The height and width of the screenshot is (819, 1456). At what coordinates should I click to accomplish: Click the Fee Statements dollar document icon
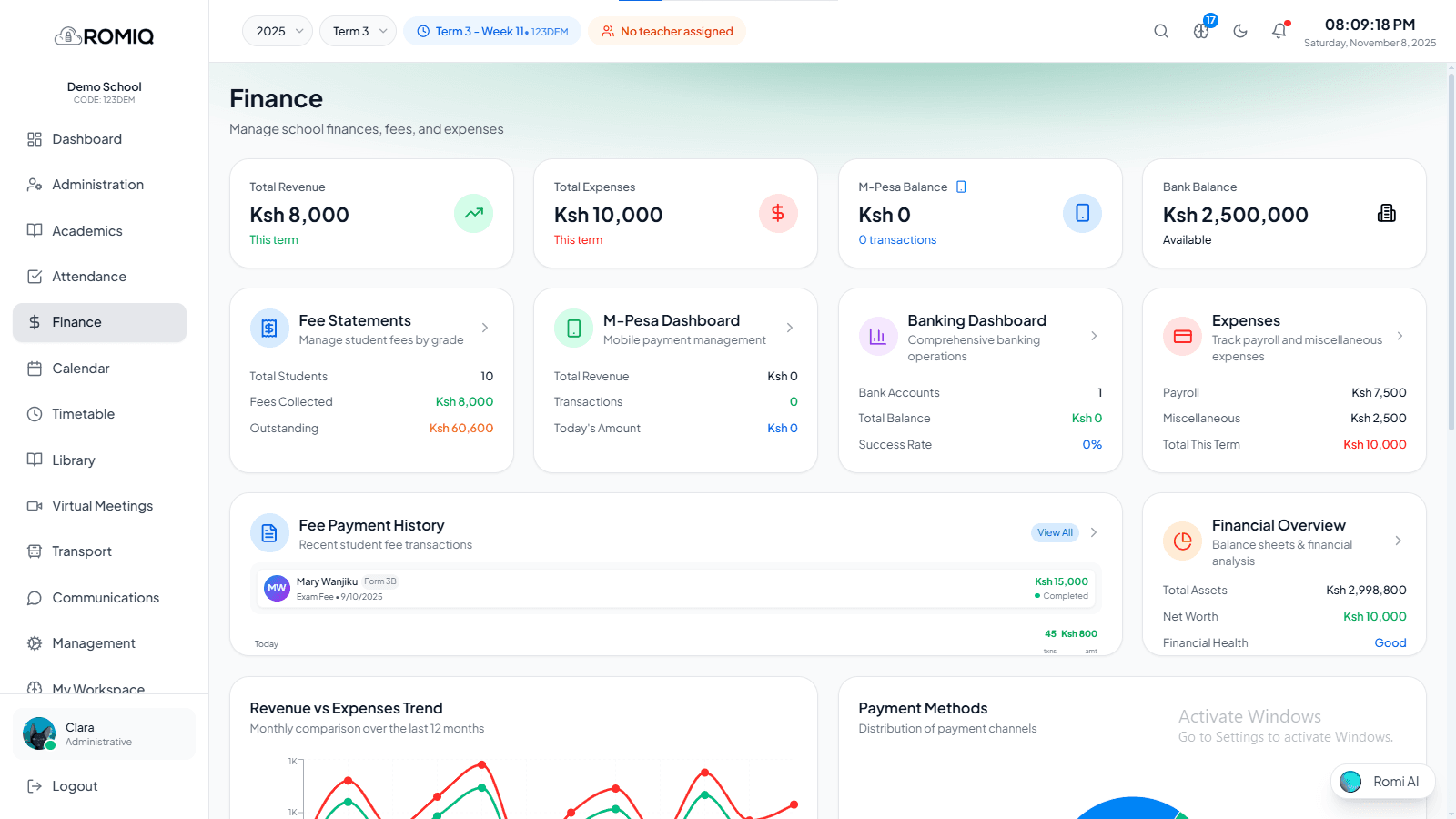click(269, 329)
